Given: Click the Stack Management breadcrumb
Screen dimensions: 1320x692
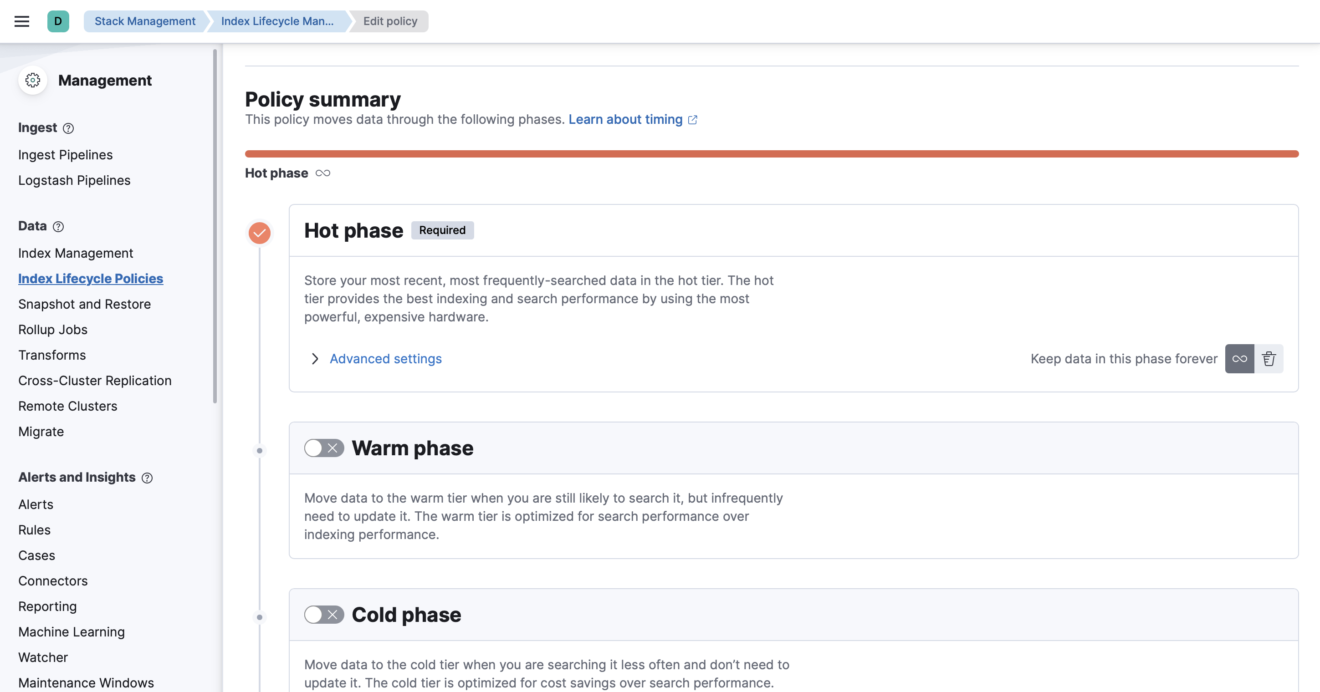Looking at the screenshot, I should [144, 20].
